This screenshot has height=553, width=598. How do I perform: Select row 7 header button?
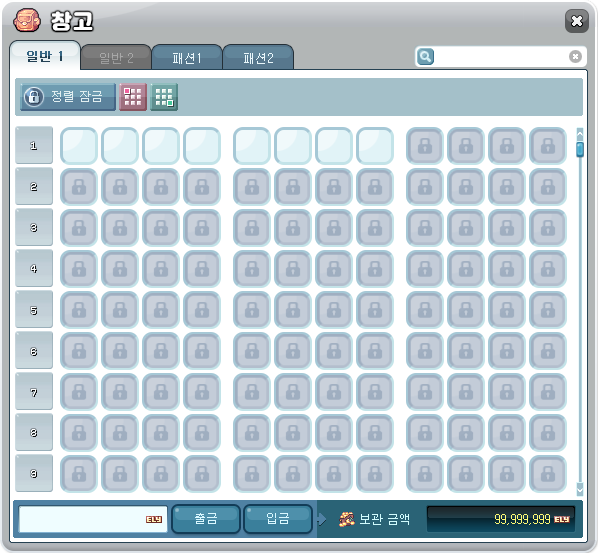pyautogui.click(x=34, y=392)
